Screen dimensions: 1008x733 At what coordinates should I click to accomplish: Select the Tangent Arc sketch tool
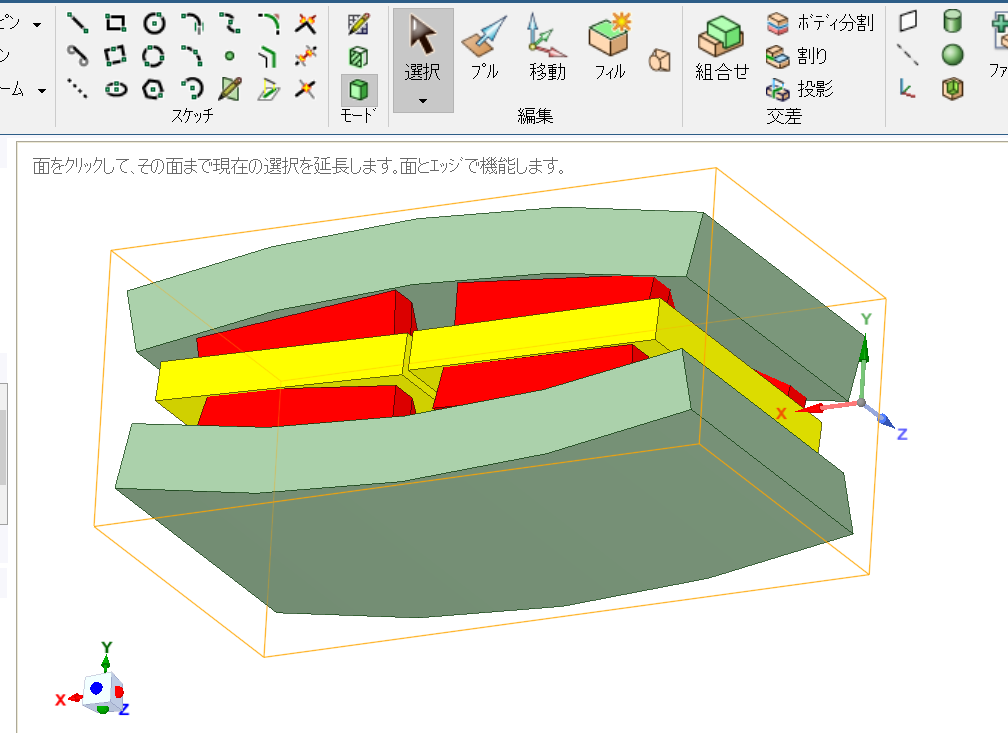pyautogui.click(x=192, y=23)
